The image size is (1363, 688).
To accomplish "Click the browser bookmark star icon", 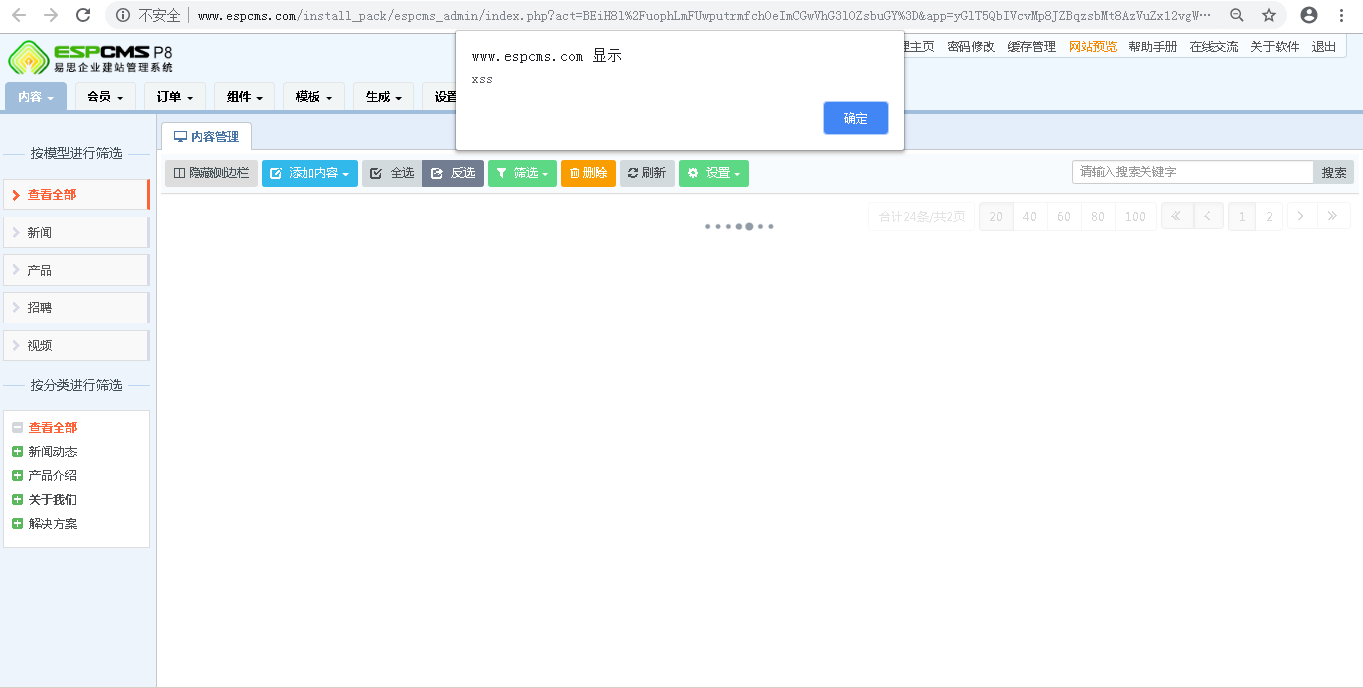I will 1268,15.
